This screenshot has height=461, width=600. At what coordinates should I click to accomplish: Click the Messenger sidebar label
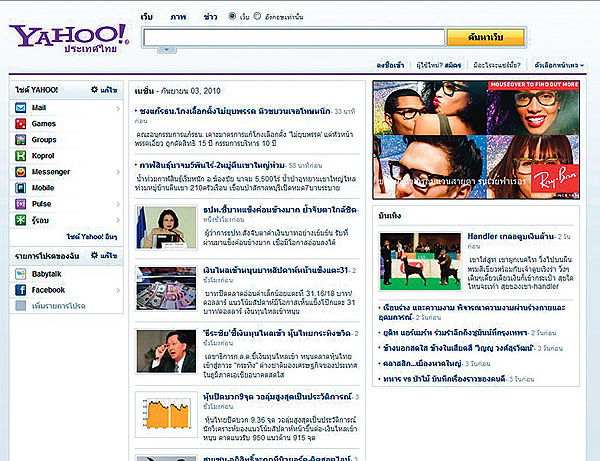tap(51, 172)
